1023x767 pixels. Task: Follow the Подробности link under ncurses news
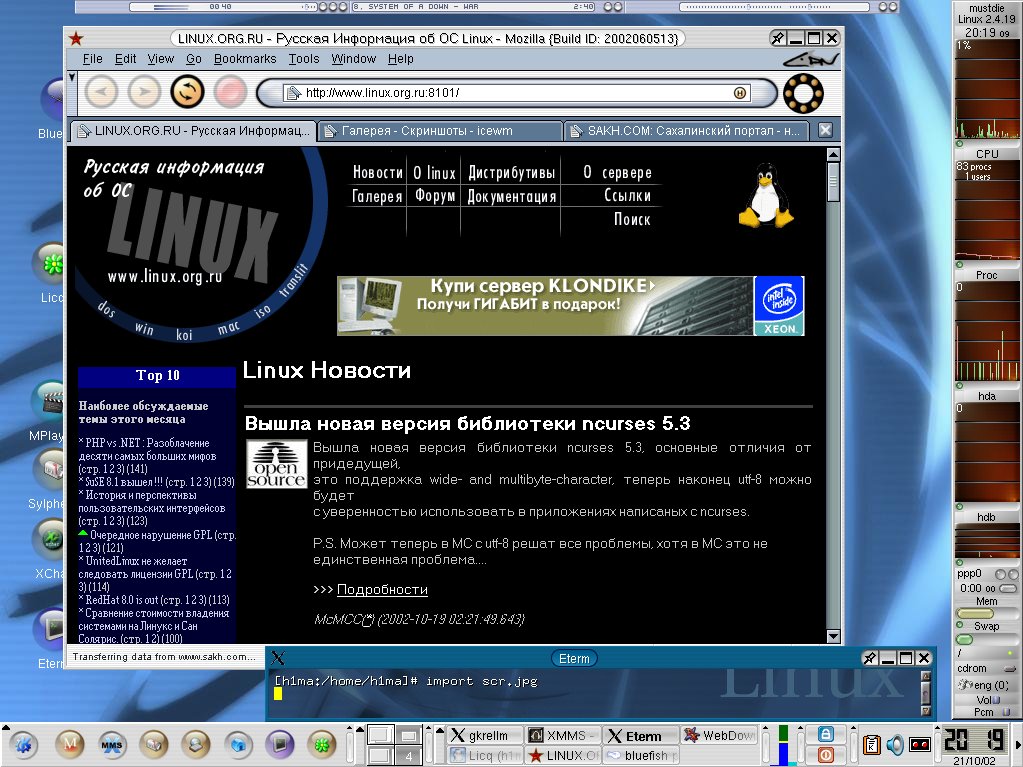coord(382,589)
